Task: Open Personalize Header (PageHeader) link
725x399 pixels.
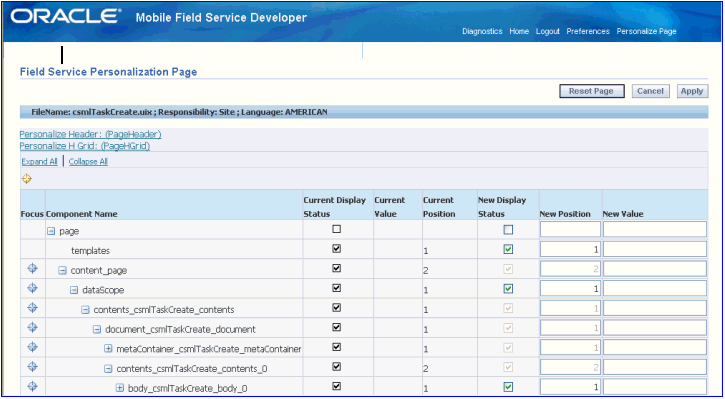Action: pos(91,135)
